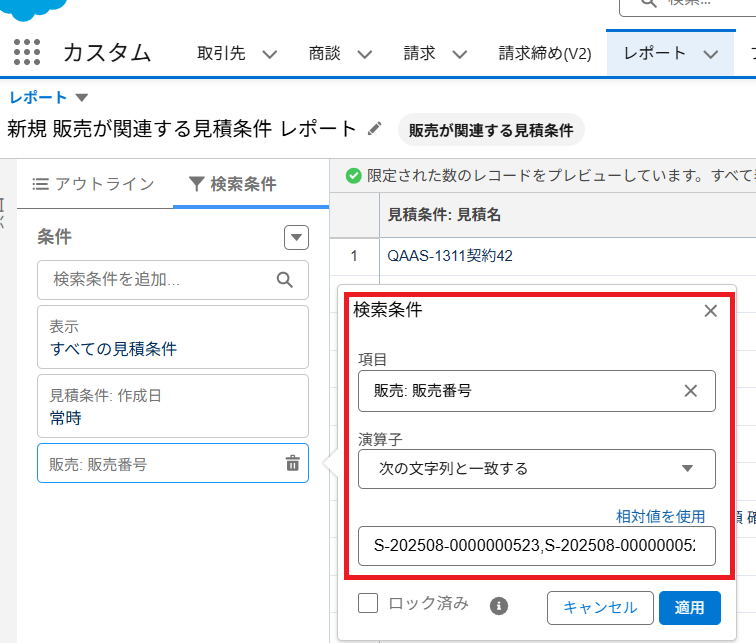
Task: Click the 適用 button
Action: (x=689, y=608)
